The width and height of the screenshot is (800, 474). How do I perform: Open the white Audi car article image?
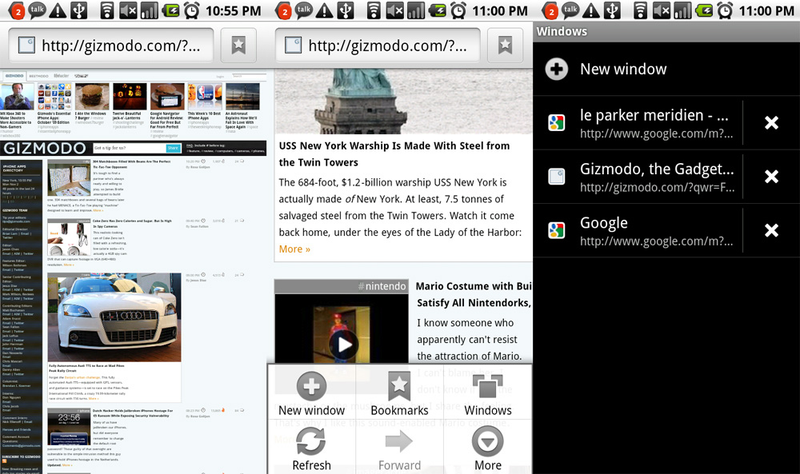point(114,317)
